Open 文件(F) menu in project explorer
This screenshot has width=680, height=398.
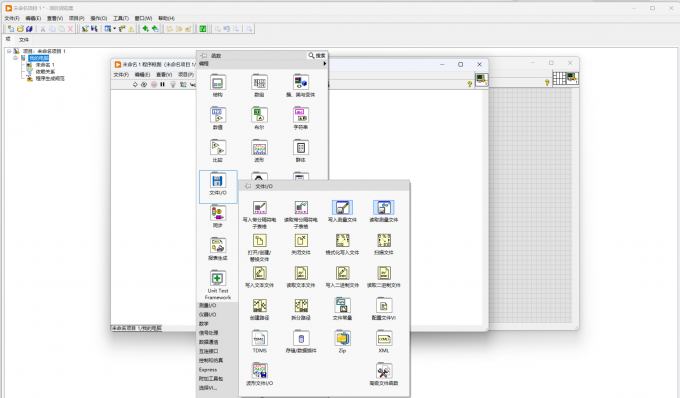[x=12, y=18]
